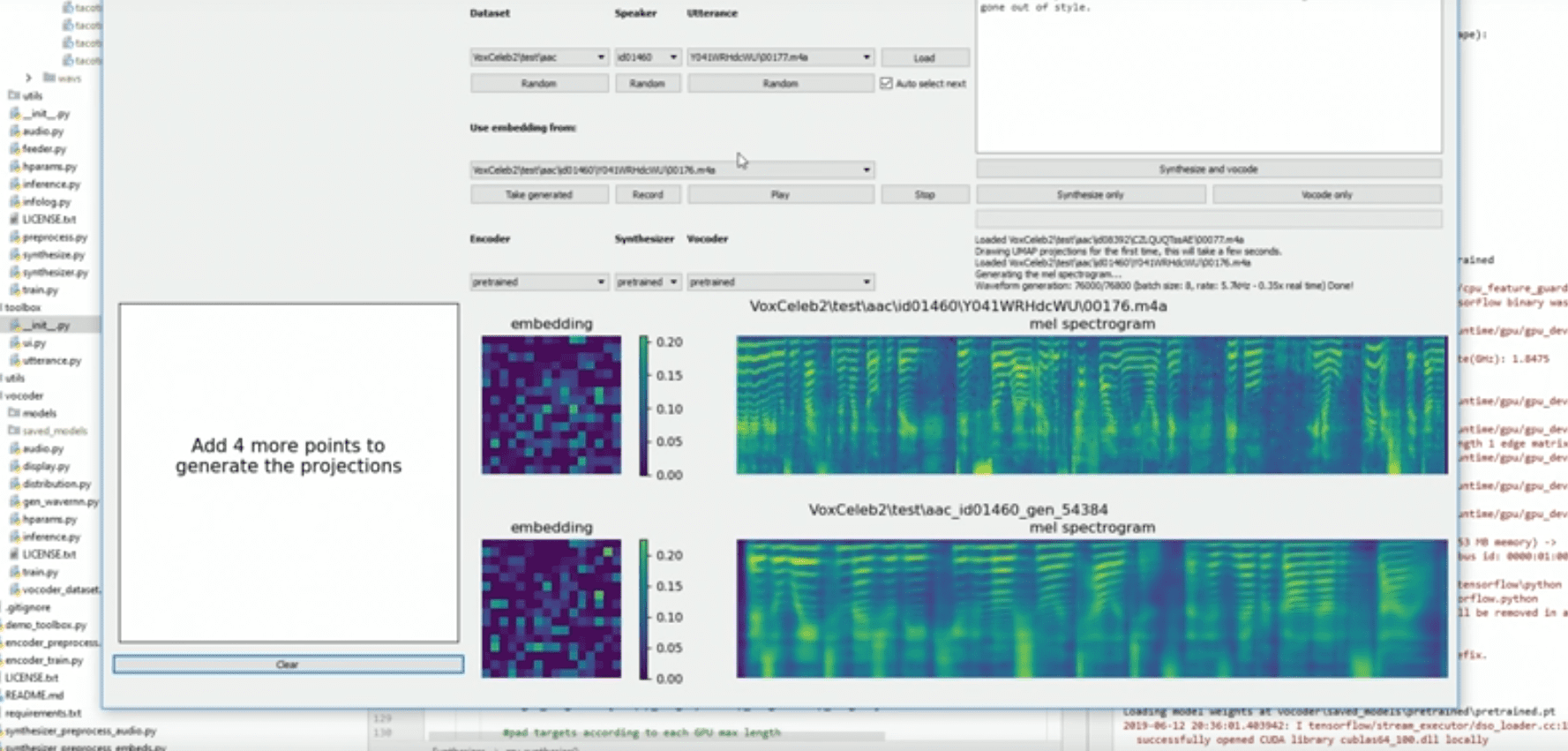Screen dimensions: 1568x751
Task: Open ui.py file in toolbox folder
Action: 34,342
